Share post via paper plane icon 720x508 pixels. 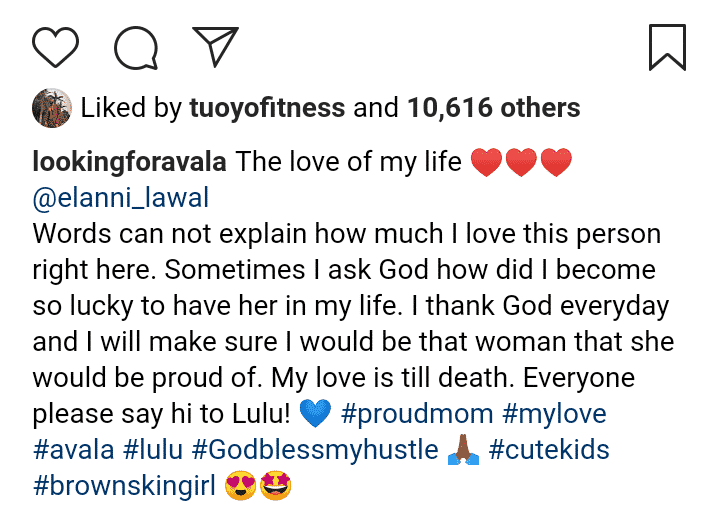(215, 46)
